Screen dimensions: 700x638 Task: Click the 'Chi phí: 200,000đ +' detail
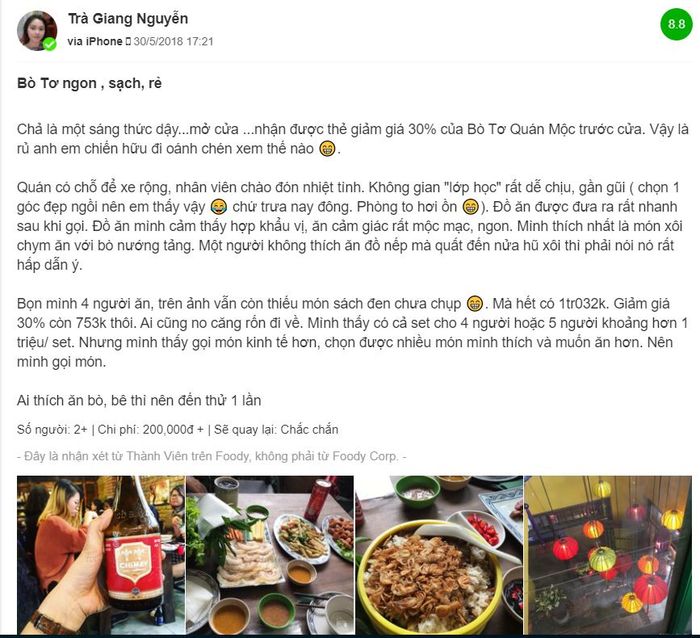pos(151,430)
